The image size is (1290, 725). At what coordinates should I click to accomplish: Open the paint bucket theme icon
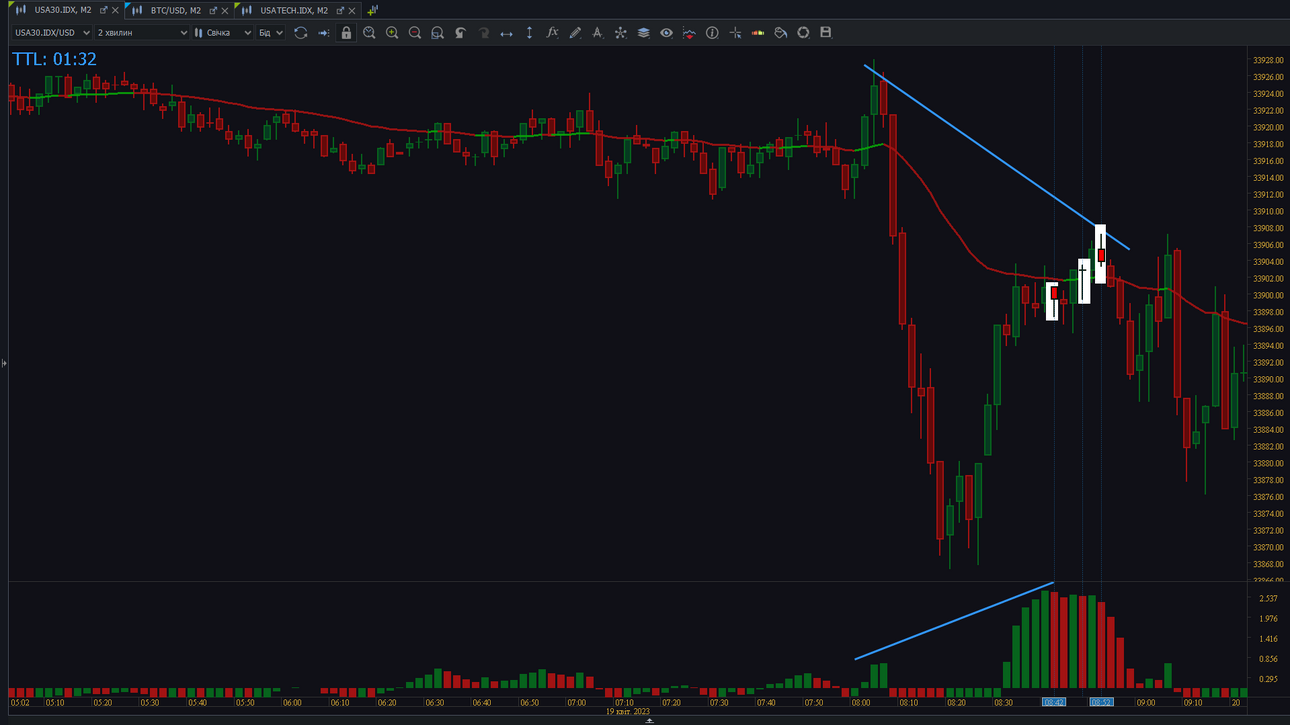pyautogui.click(x=780, y=33)
